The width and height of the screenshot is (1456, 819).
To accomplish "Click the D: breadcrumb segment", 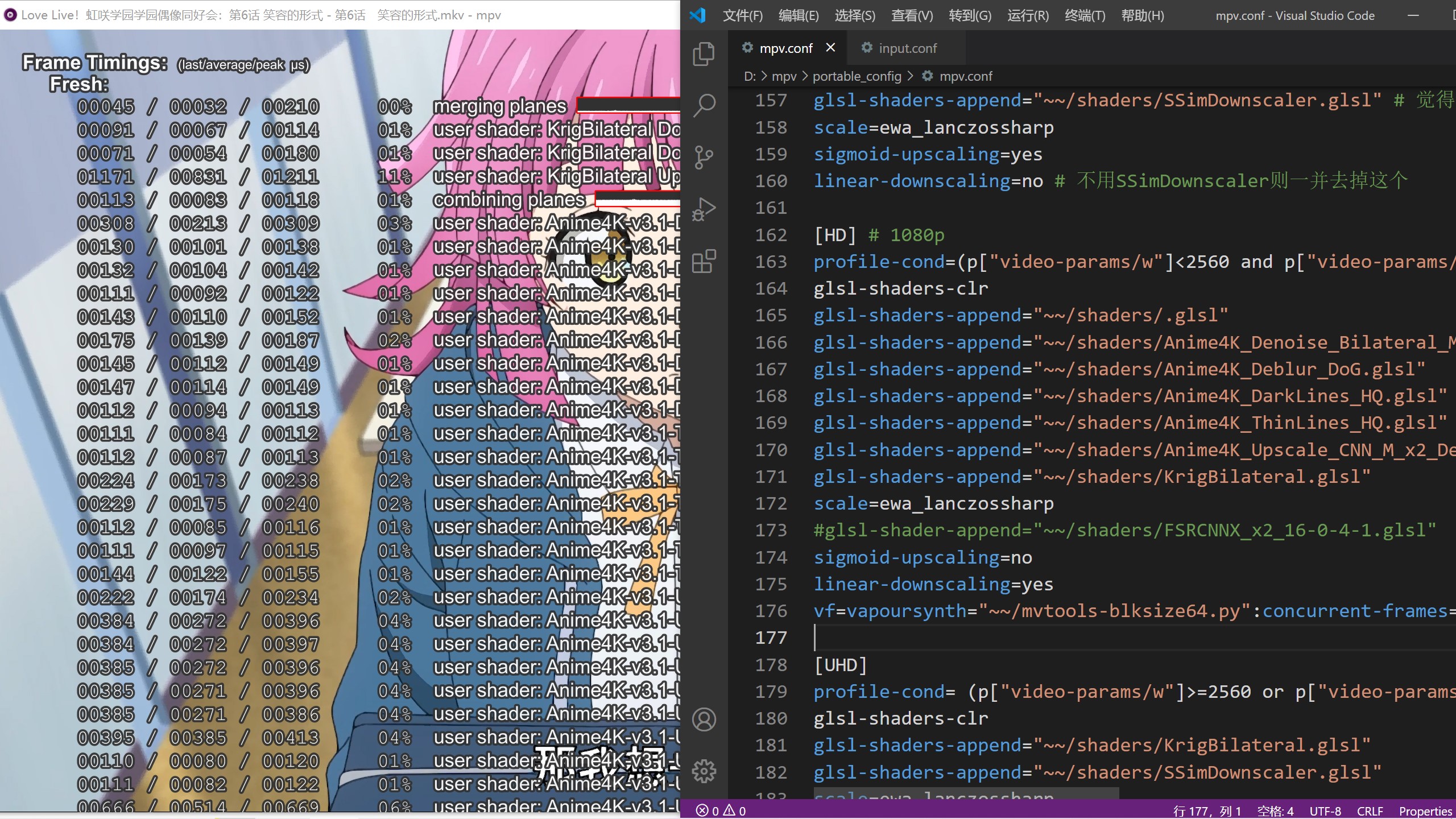I will (x=750, y=76).
